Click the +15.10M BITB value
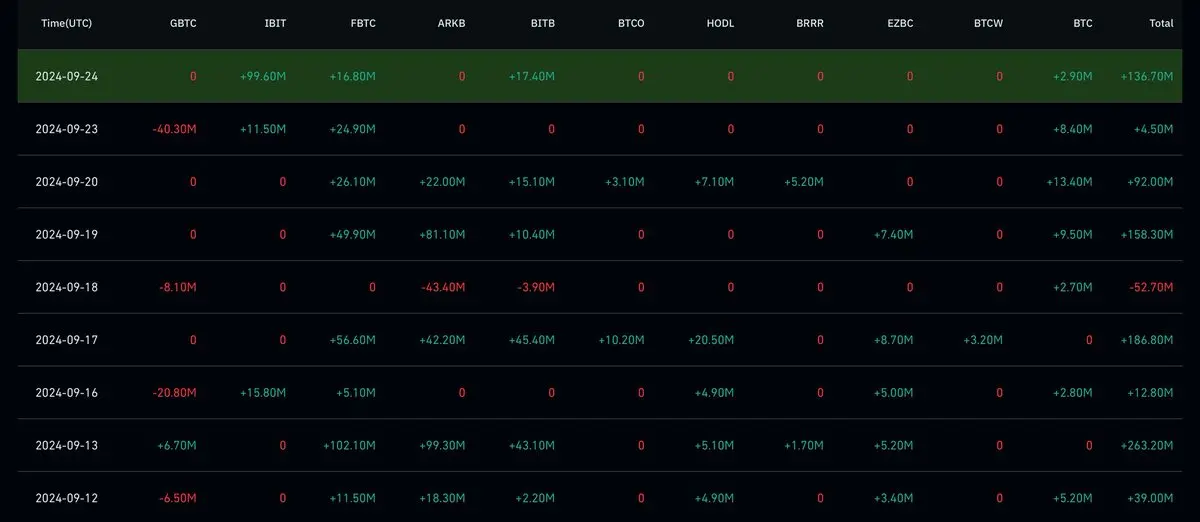The width and height of the screenshot is (1200, 522). coord(532,182)
